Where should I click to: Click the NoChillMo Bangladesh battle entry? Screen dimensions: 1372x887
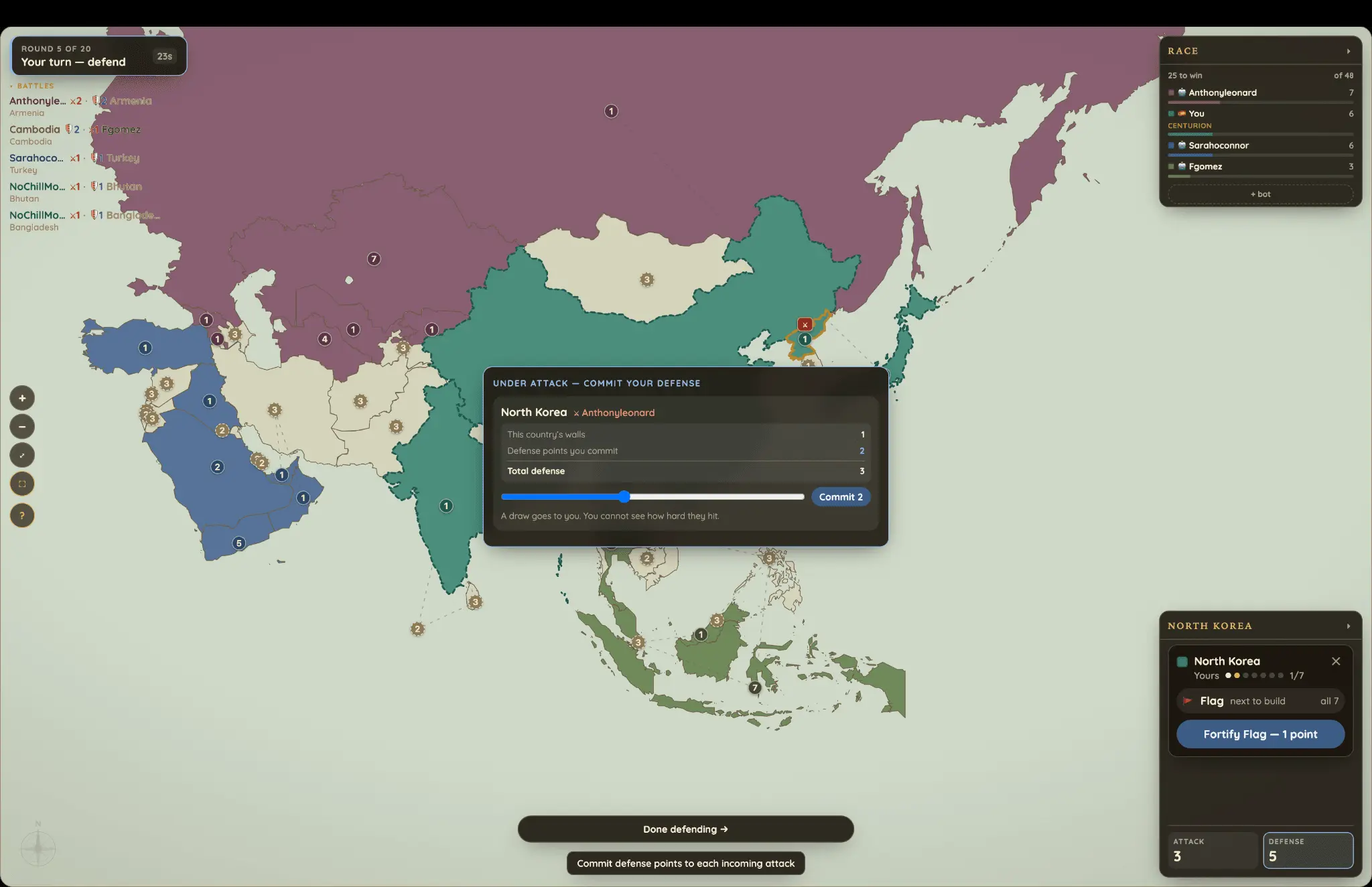[84, 220]
